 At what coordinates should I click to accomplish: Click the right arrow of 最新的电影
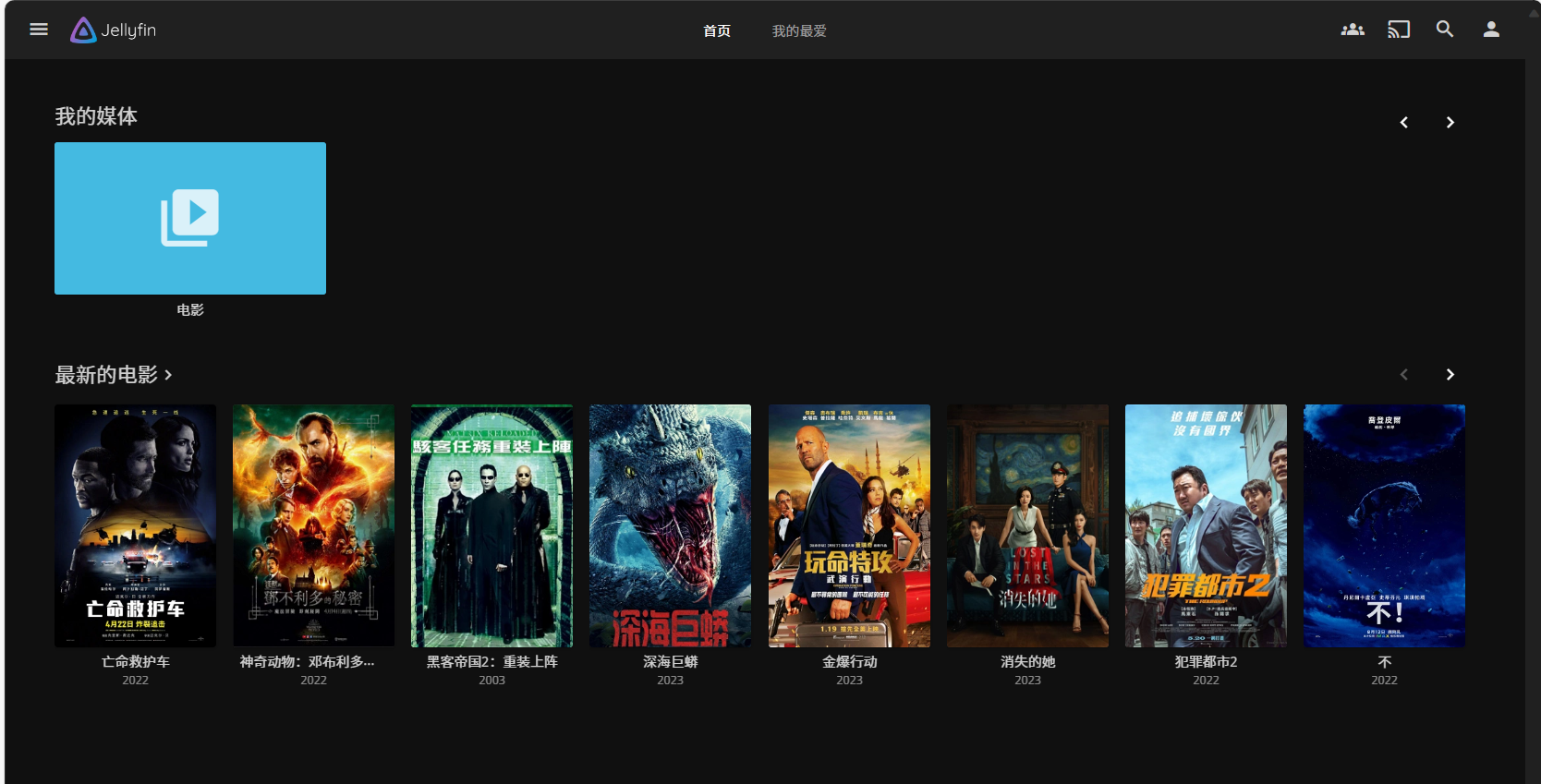tap(1450, 374)
